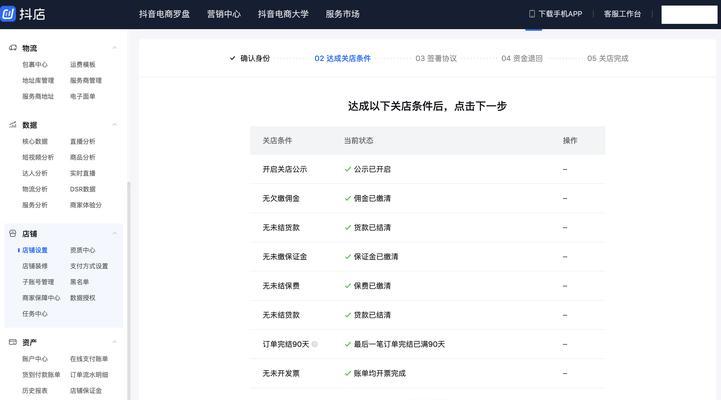721x400 pixels.
Task: Collapse the 资产 sidebar section
Action: (x=114, y=342)
